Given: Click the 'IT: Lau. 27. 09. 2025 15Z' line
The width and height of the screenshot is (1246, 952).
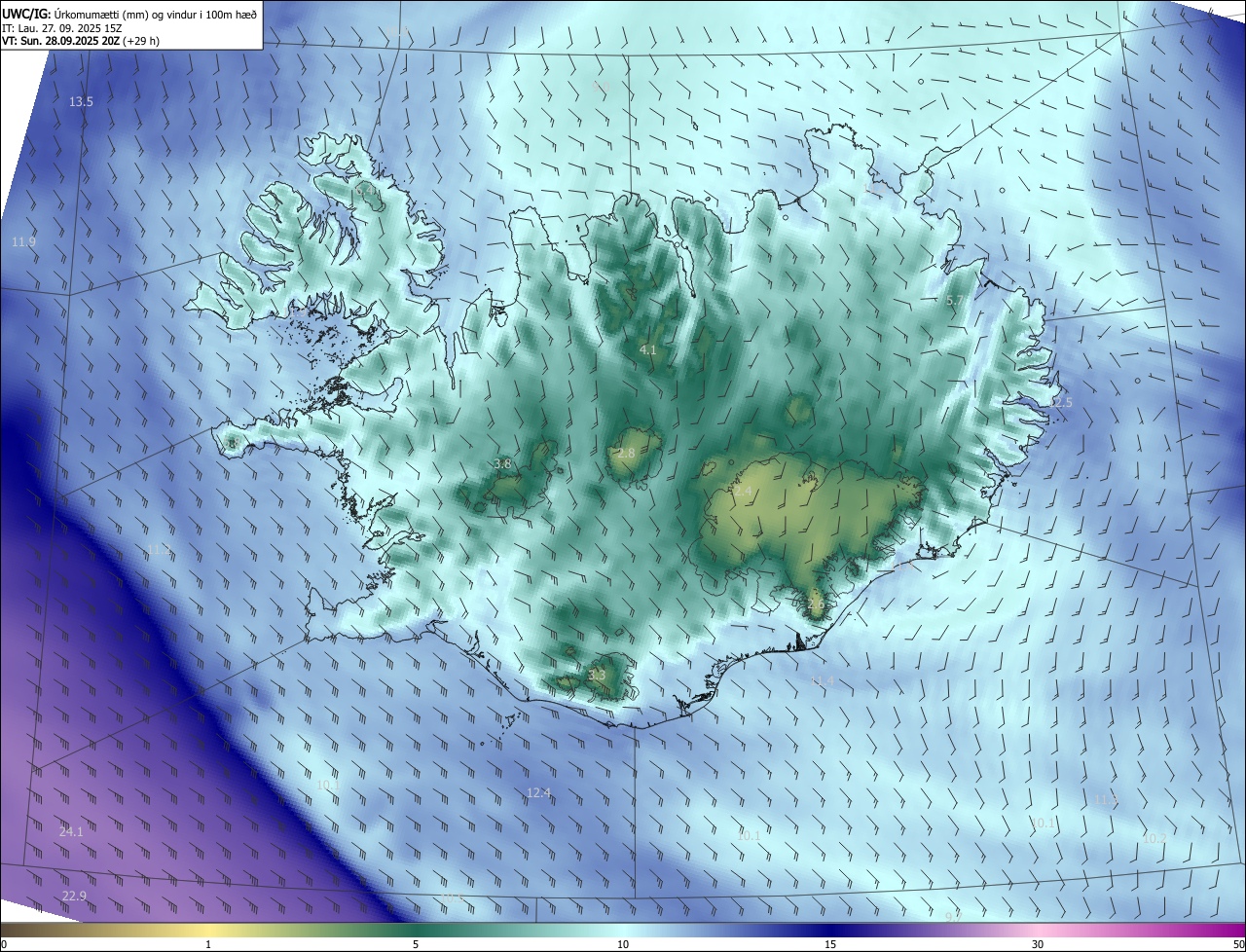Looking at the screenshot, I should [x=61, y=27].
